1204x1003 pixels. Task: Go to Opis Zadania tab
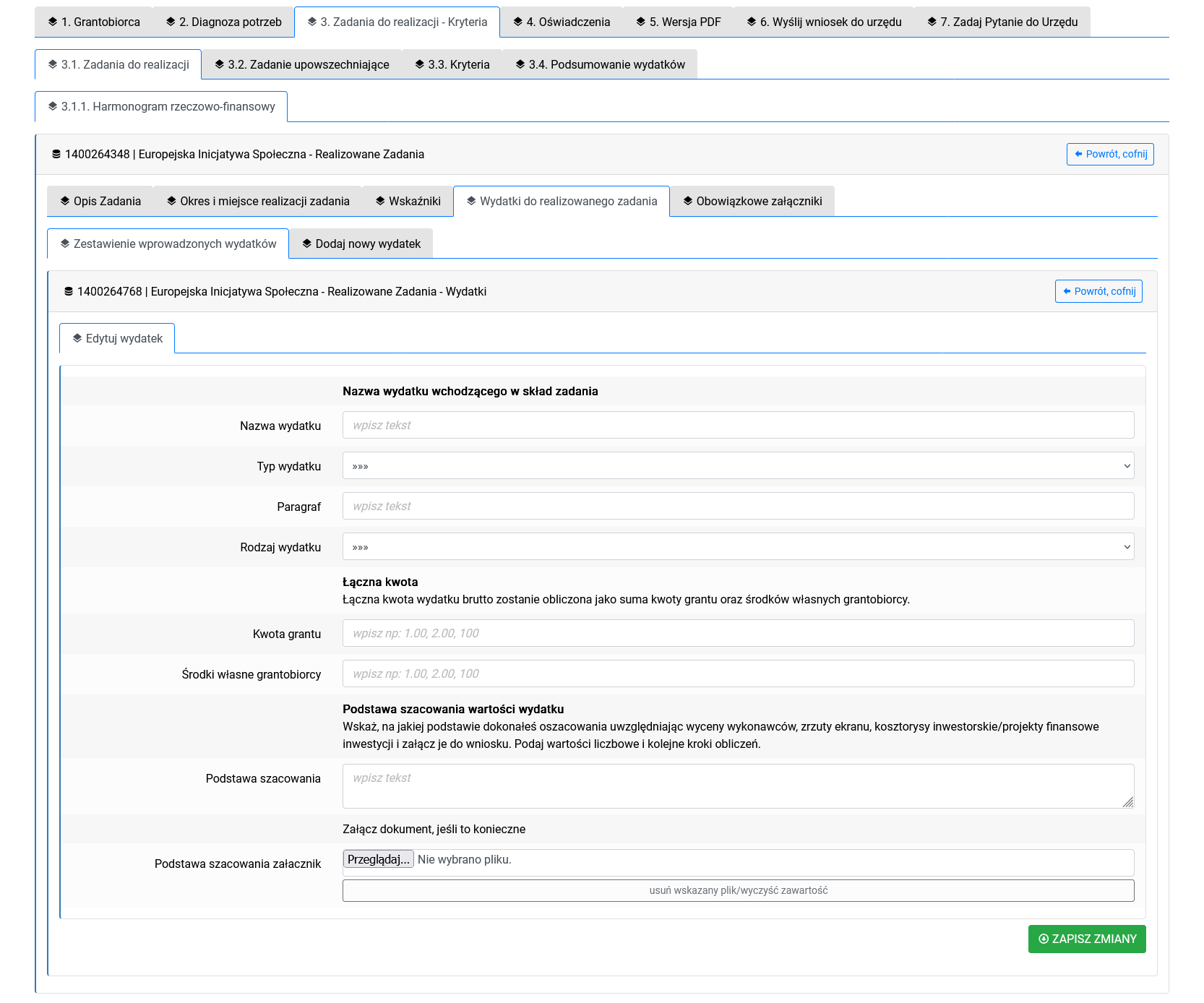[x=100, y=201]
